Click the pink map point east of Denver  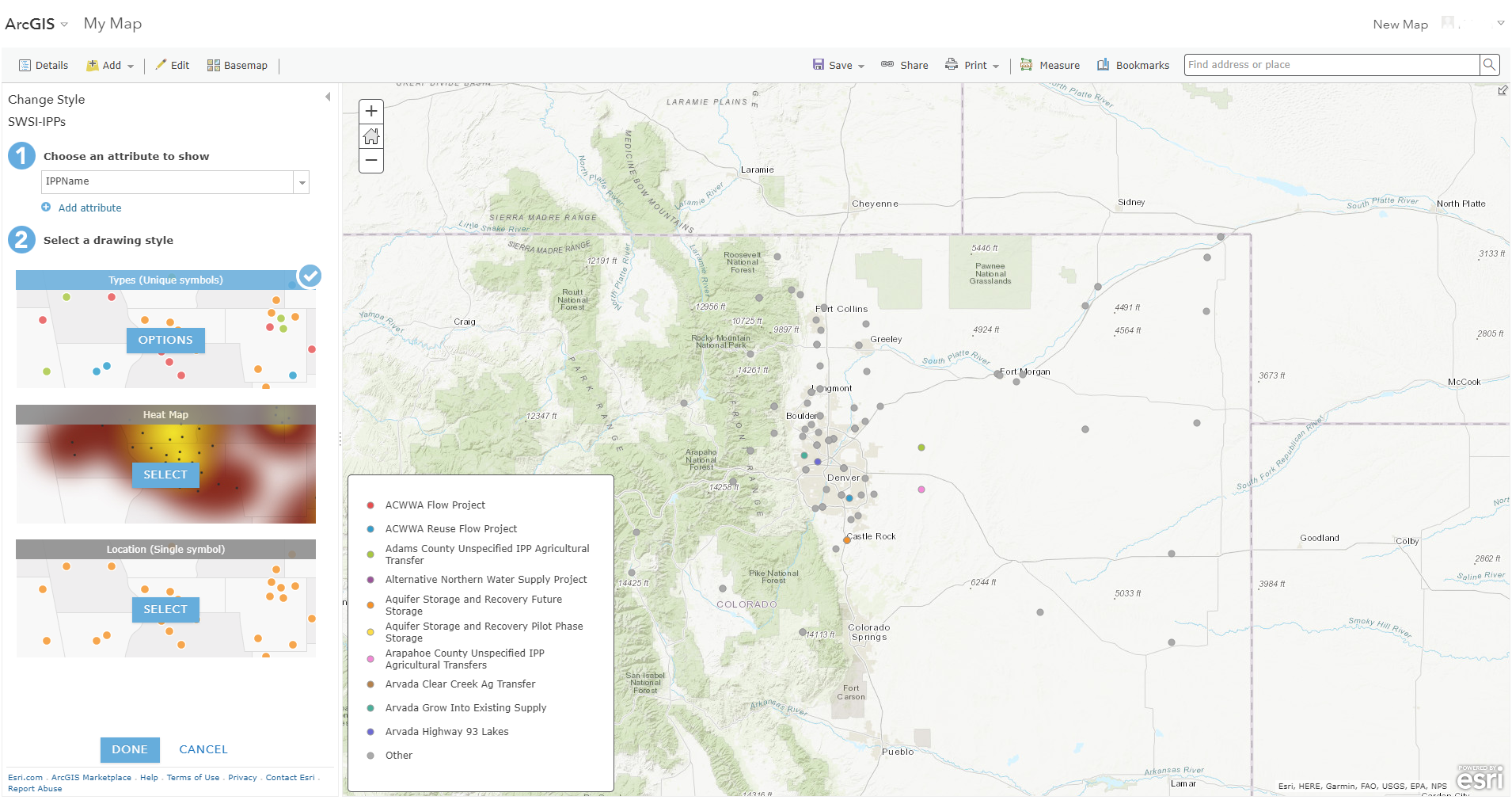coord(921,490)
